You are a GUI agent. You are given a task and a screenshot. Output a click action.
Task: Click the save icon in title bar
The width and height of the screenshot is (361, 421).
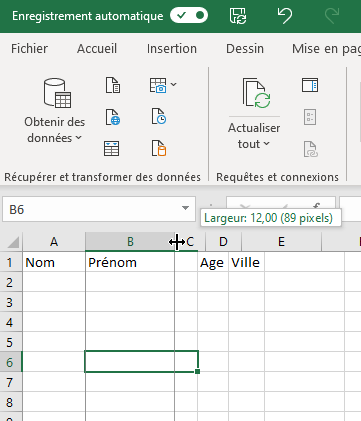pos(238,16)
